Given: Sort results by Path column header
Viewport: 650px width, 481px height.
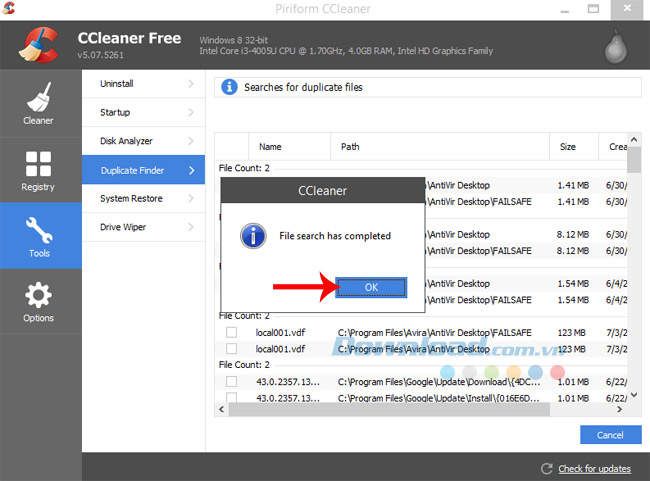Looking at the screenshot, I should click(x=440, y=146).
